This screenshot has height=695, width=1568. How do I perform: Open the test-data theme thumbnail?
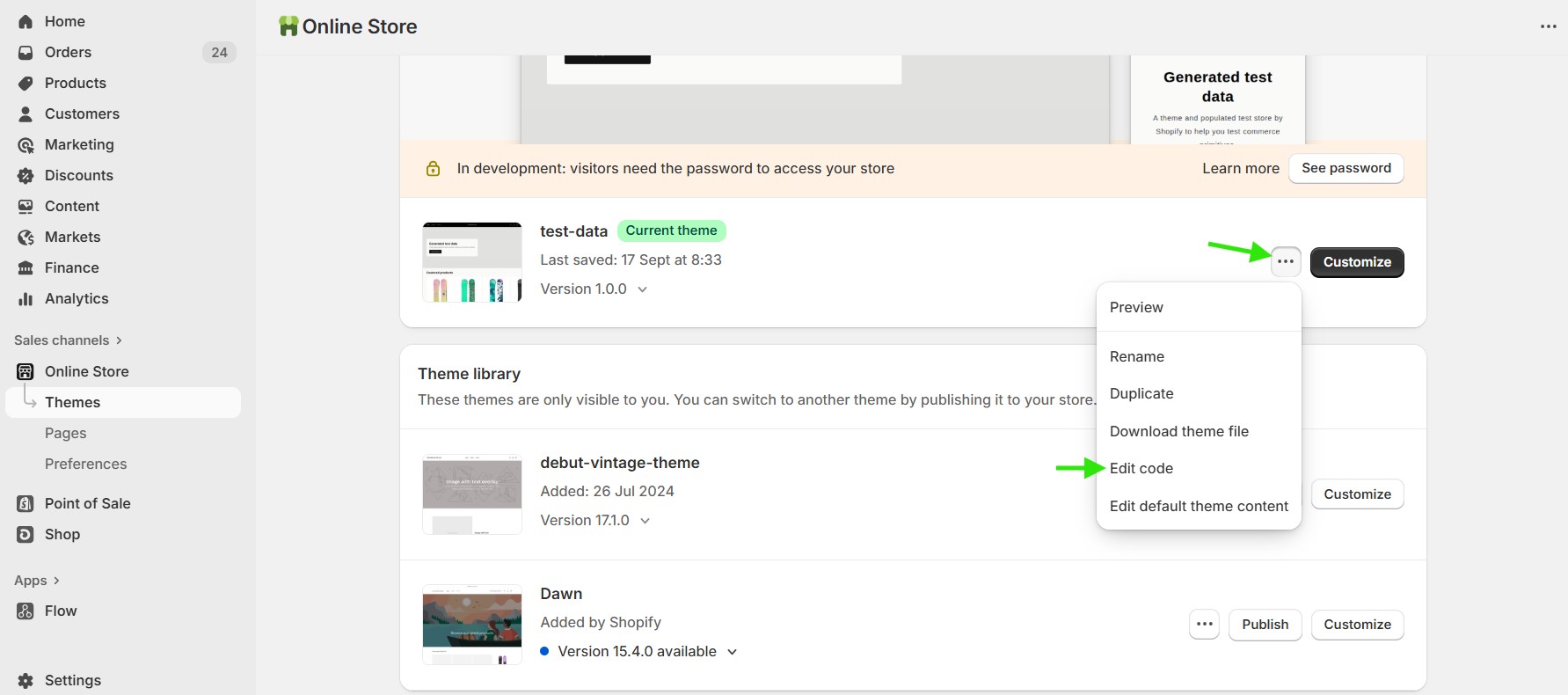[x=472, y=262]
